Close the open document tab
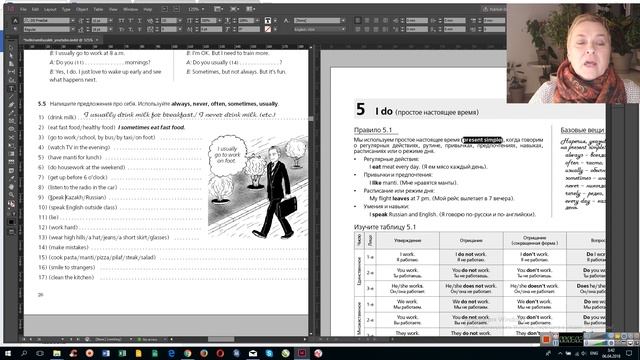The width and height of the screenshot is (640, 360). (x=97, y=40)
